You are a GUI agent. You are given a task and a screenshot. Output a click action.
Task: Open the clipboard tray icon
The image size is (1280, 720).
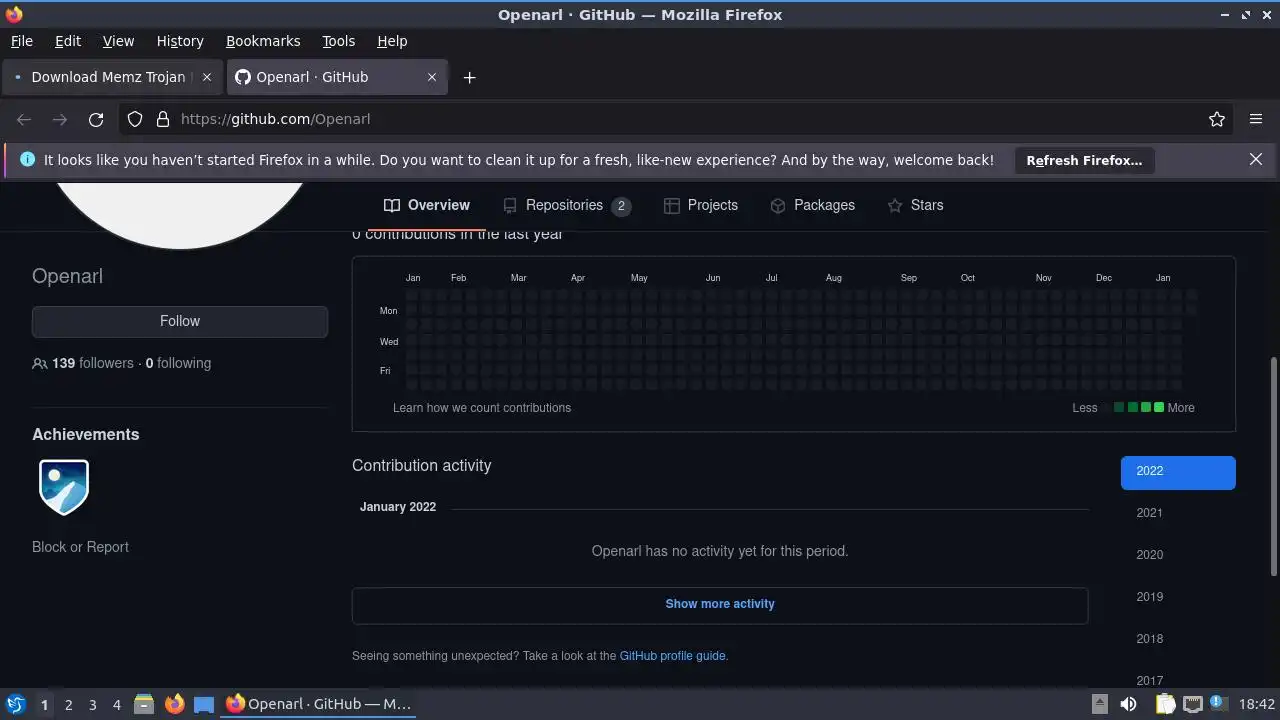(x=1165, y=704)
